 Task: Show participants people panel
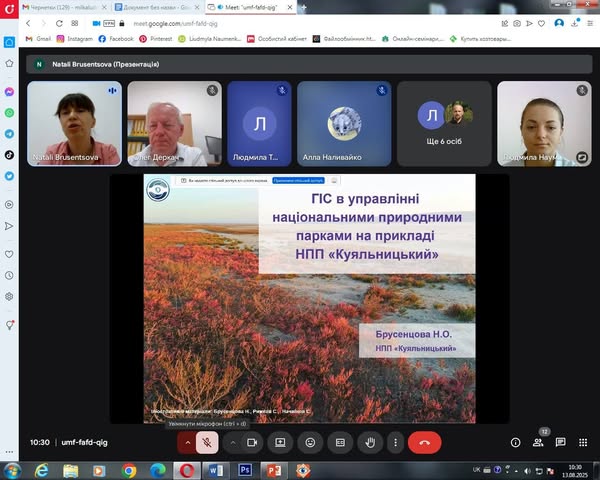pos(538,442)
